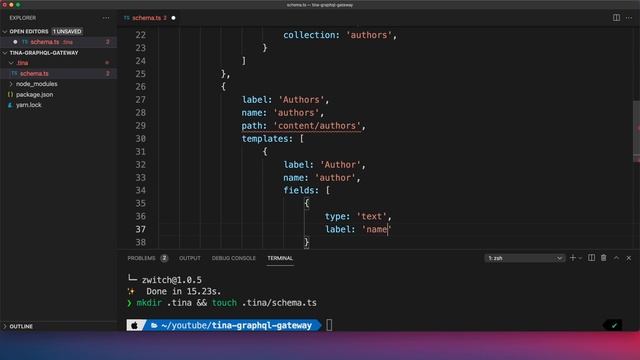Switch to the Debug Console tab
This screenshot has height=360, width=640.
233,258
